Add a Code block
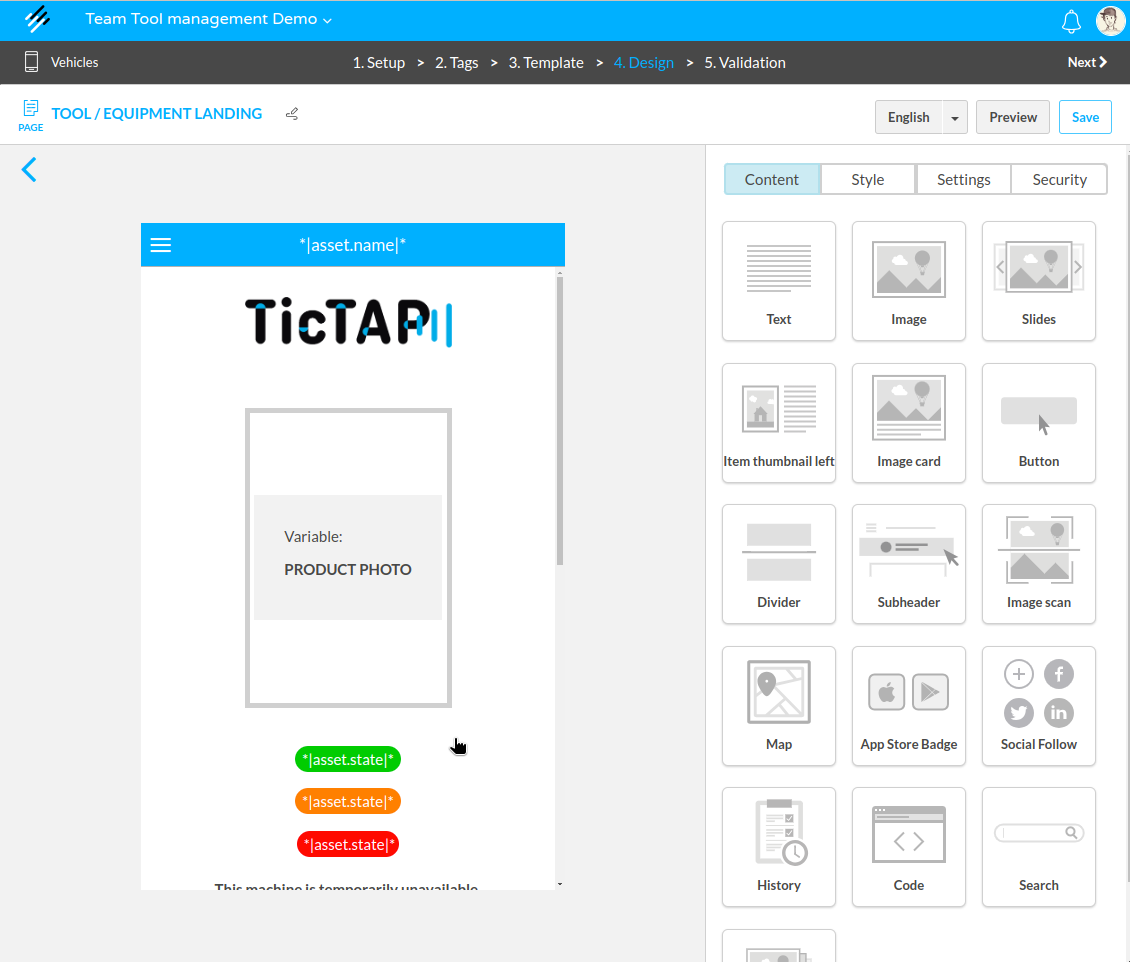 tap(908, 847)
